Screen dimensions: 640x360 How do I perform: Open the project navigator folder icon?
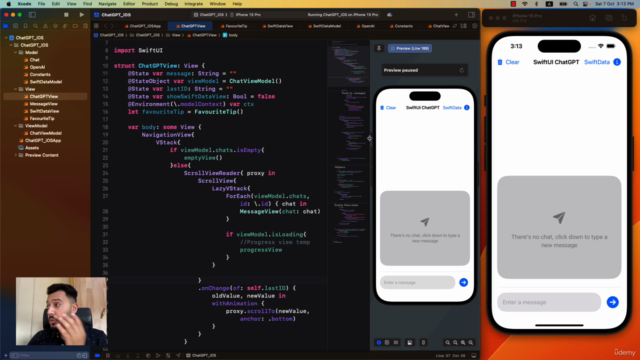point(6,26)
